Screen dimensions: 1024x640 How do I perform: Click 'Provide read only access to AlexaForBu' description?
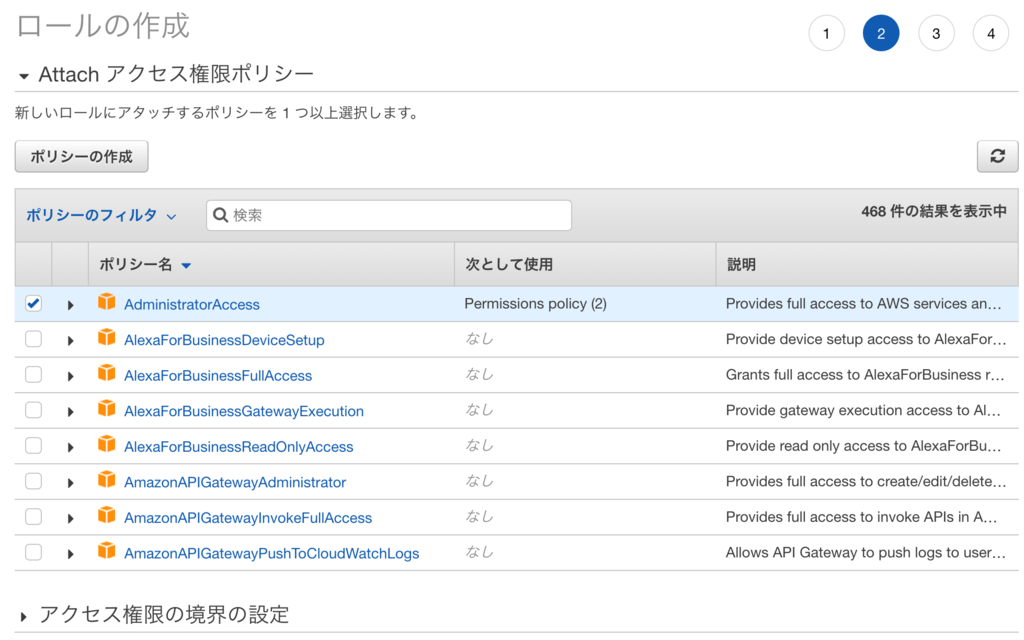point(863,446)
